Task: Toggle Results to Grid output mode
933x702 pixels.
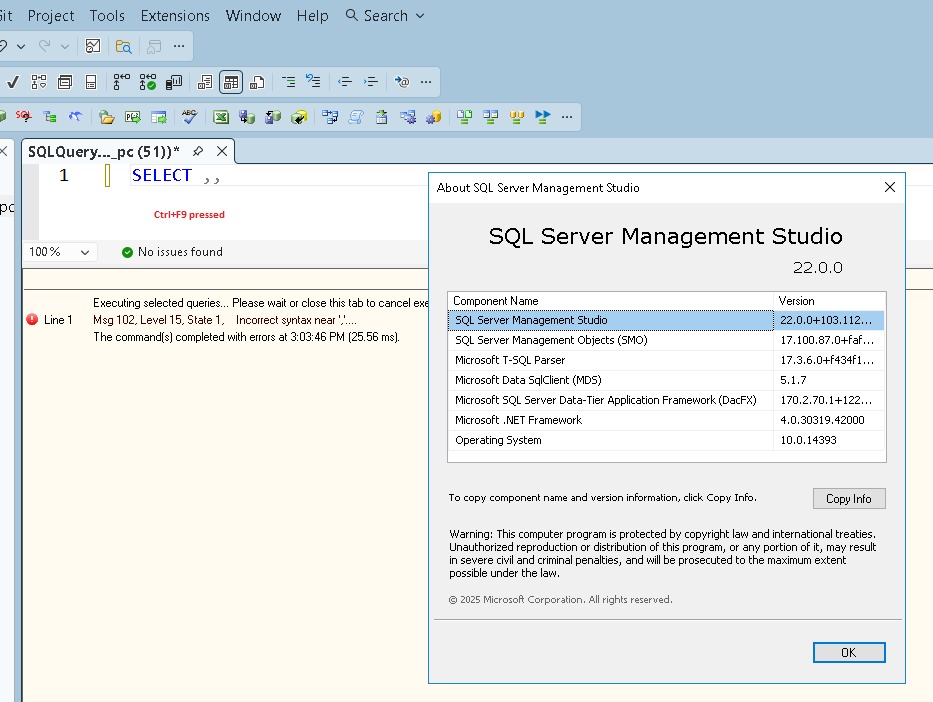Action: [x=231, y=82]
